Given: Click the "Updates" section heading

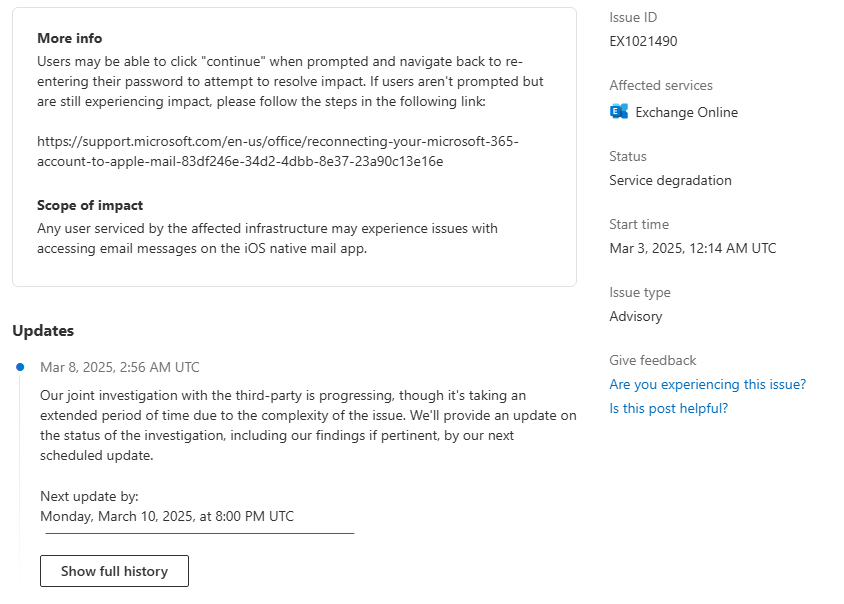Looking at the screenshot, I should (x=43, y=330).
